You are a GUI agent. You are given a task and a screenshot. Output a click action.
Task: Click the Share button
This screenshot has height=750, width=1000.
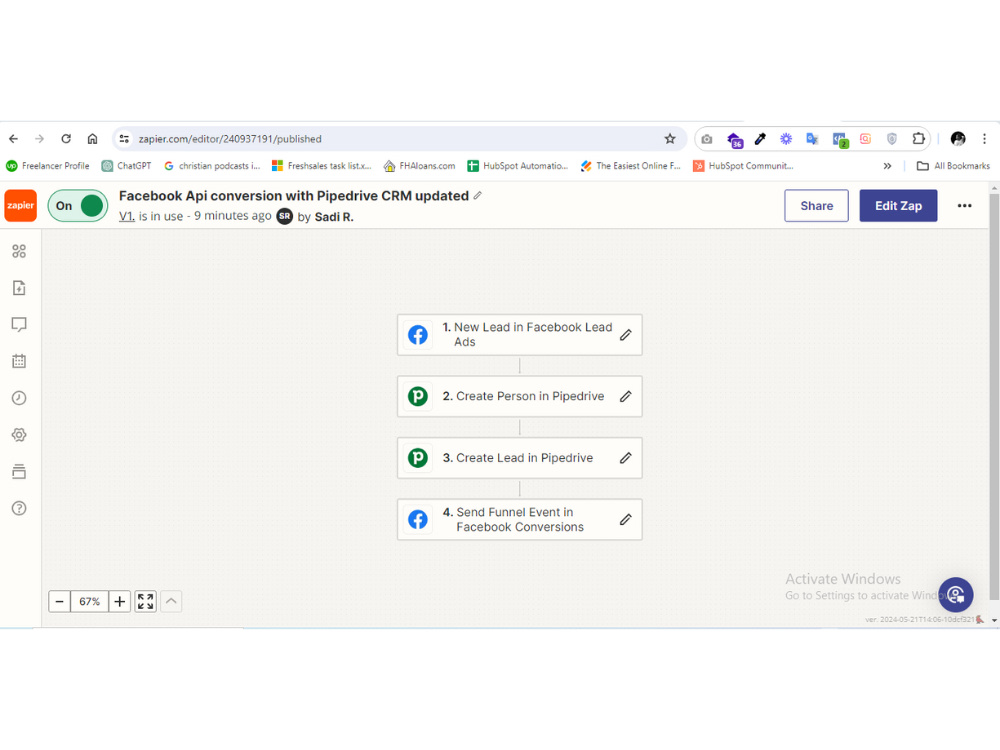pyautogui.click(x=816, y=205)
